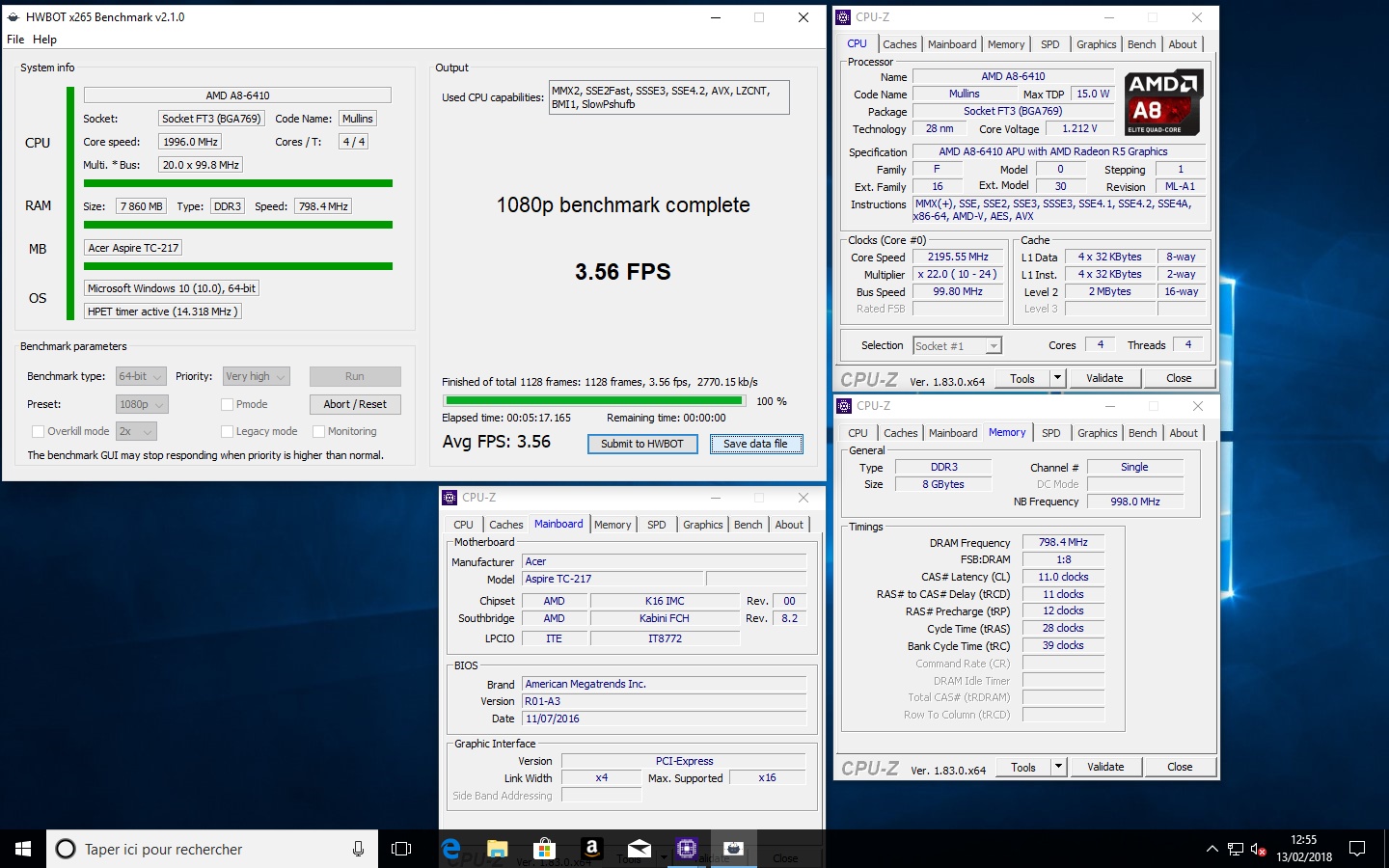Turn on the Monitoring checkbox

(x=318, y=431)
